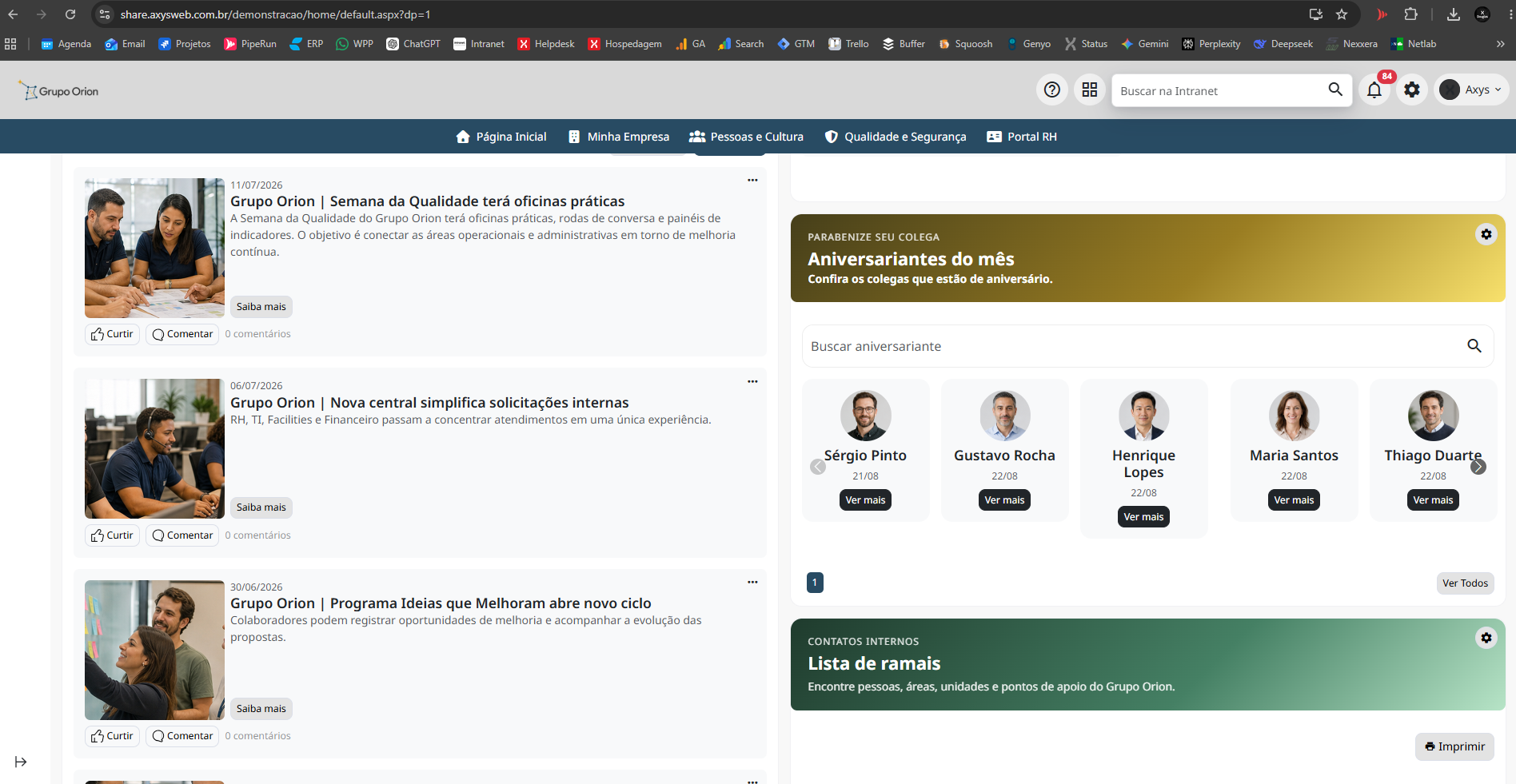
Task: Open the Portal RH menu
Action: point(1022,137)
